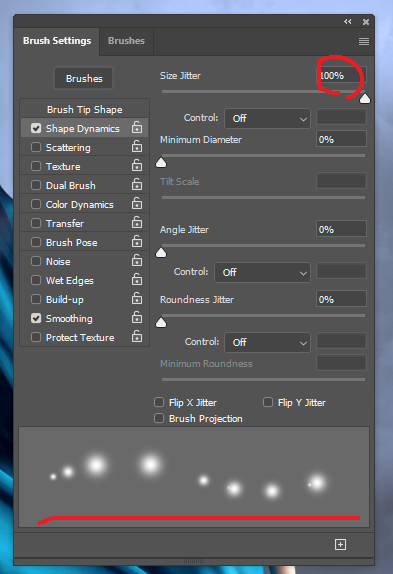Close the Brush Settings panel

[366, 22]
